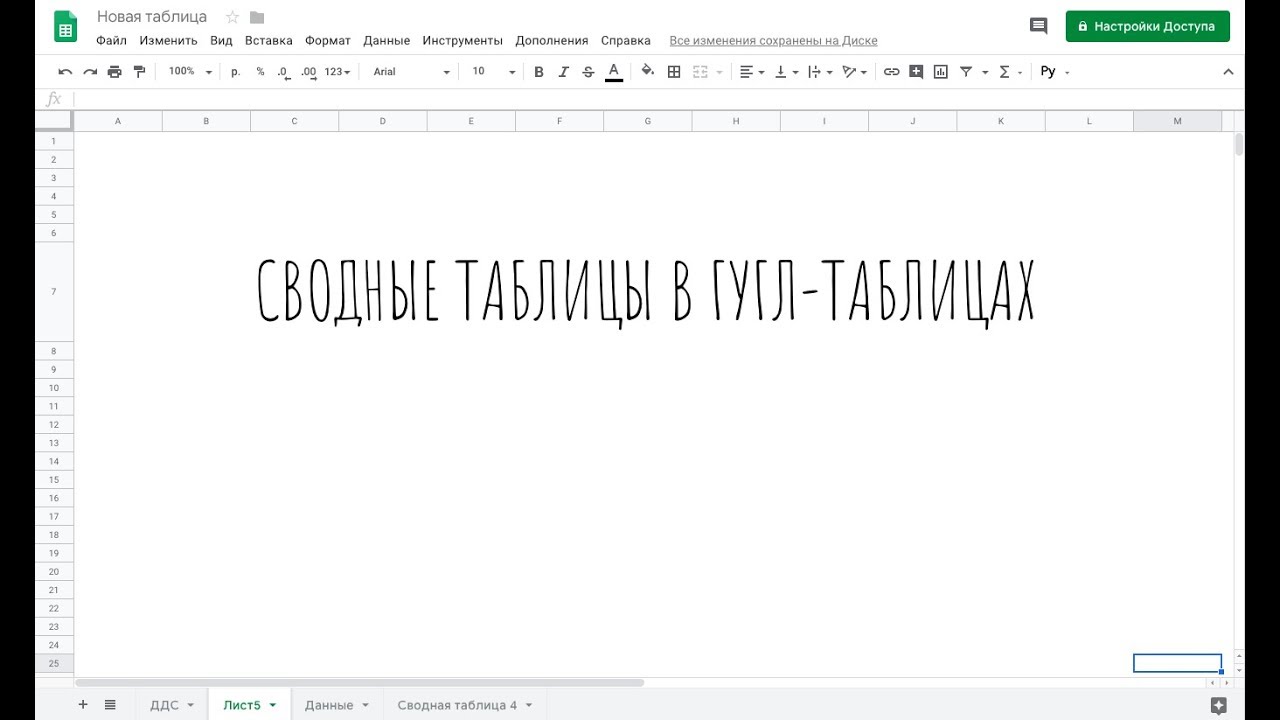Click 'Все изменения сохранены на Диске' link
Image resolution: width=1280 pixels, height=720 pixels.
point(773,41)
